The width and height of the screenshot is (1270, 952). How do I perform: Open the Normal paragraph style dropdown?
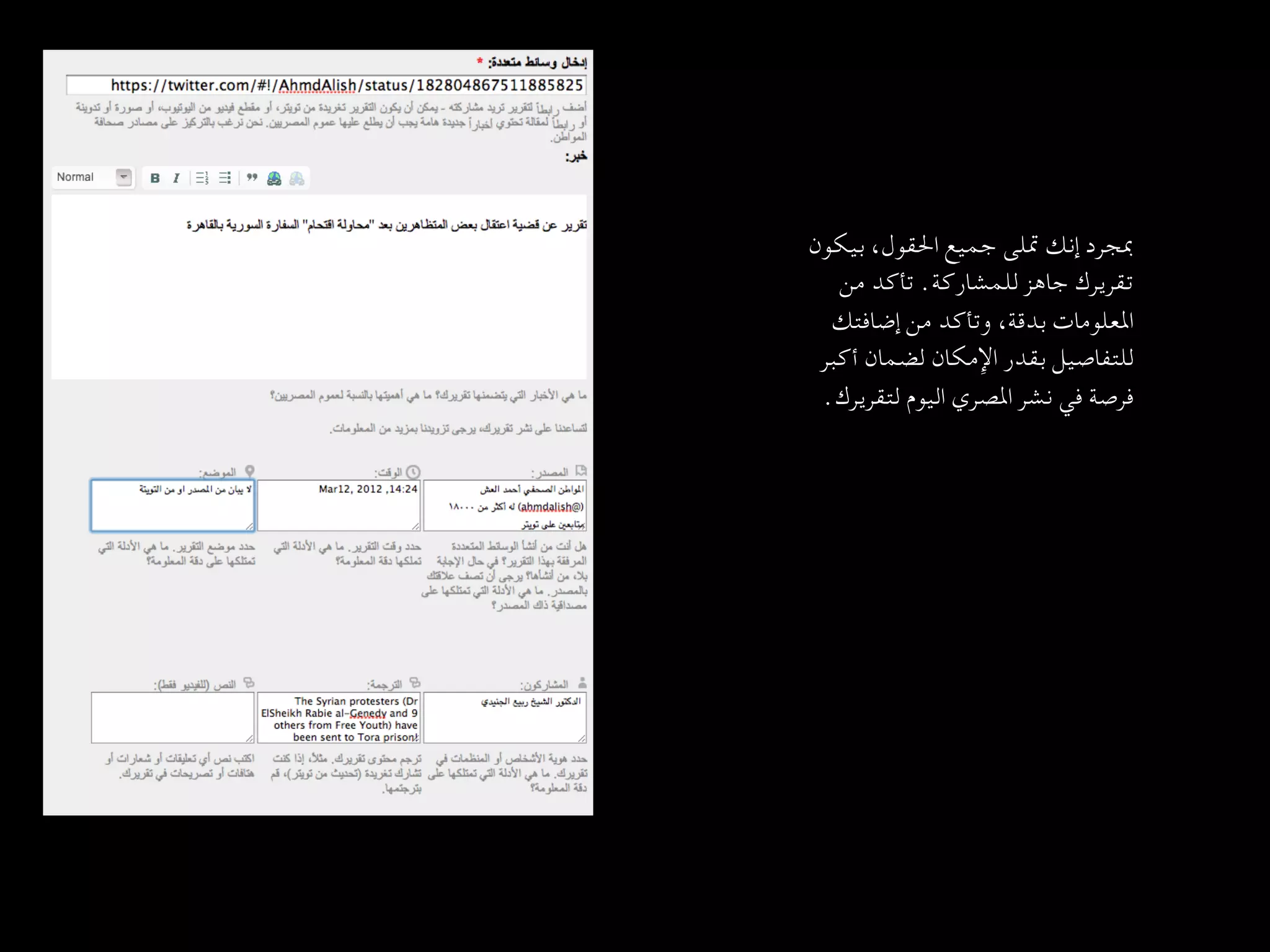(93, 177)
